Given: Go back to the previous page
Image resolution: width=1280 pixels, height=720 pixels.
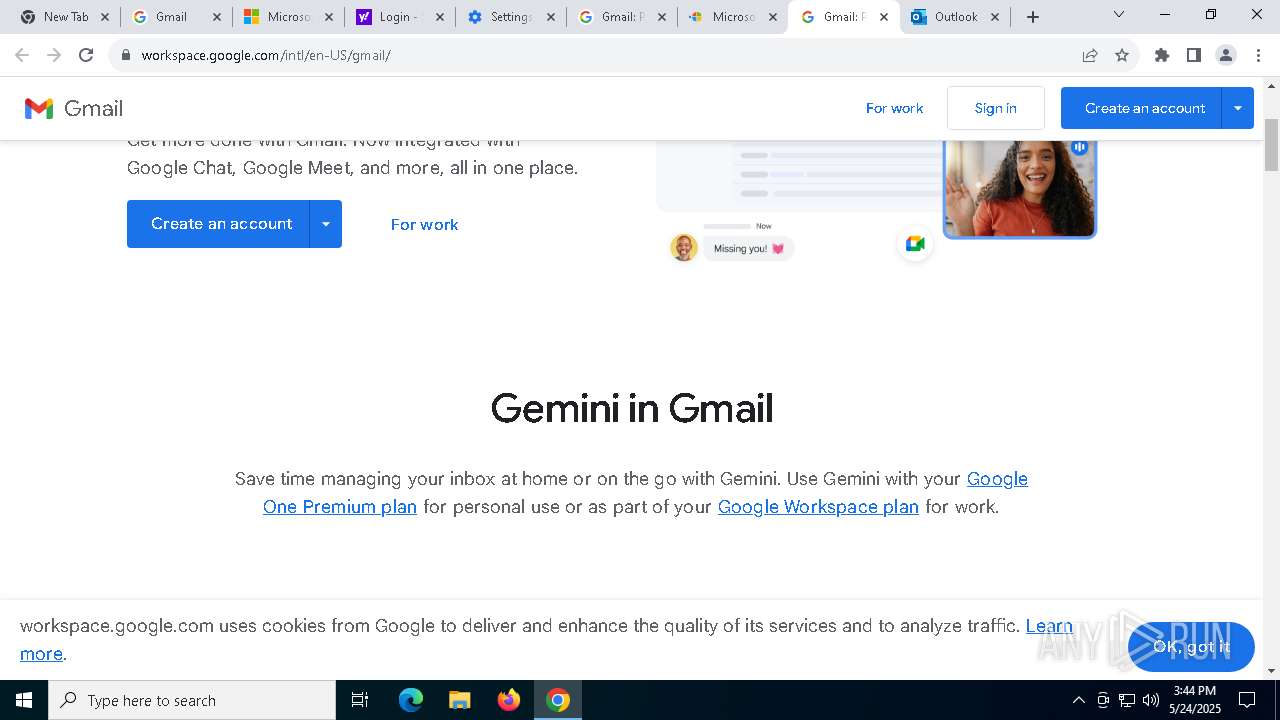Looking at the screenshot, I should (22, 55).
